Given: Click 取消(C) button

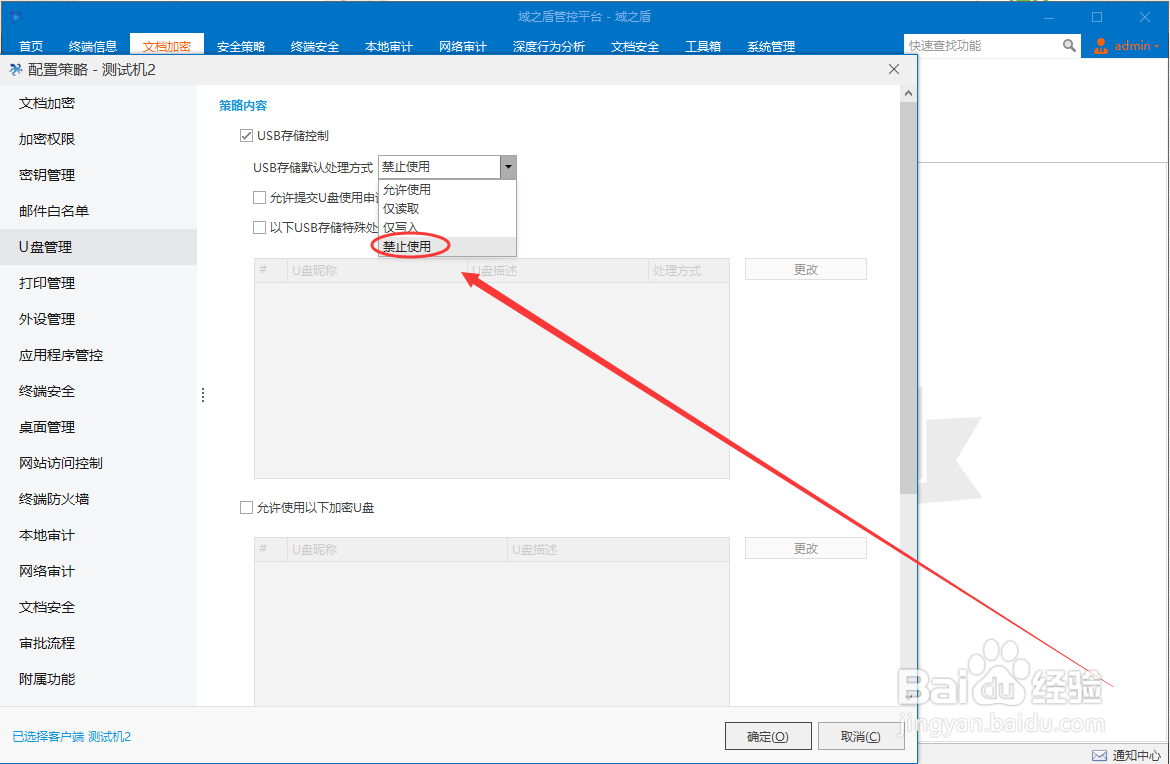Looking at the screenshot, I should [860, 736].
